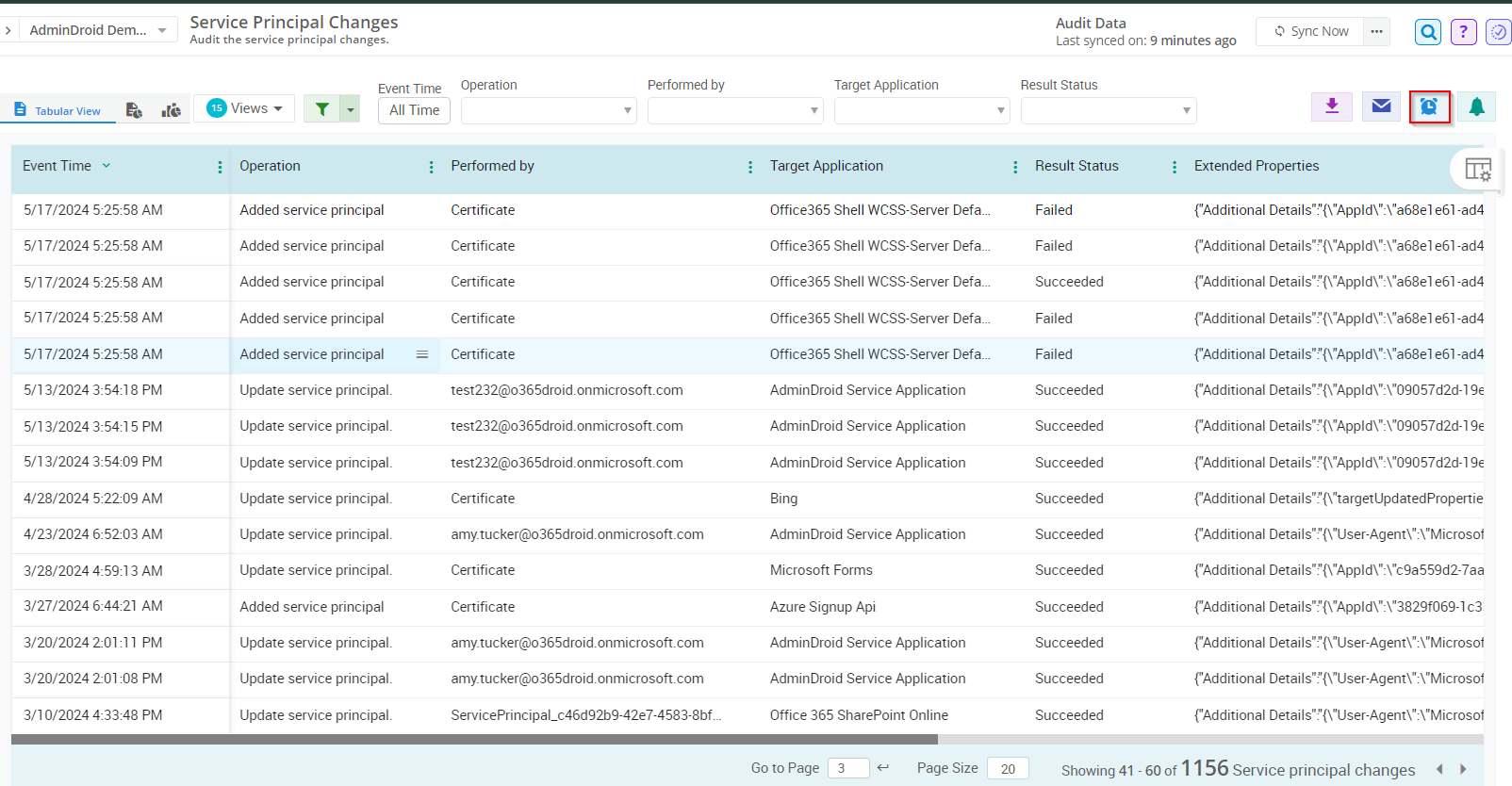
Task: Switch to the report document view icon
Action: coord(134,110)
